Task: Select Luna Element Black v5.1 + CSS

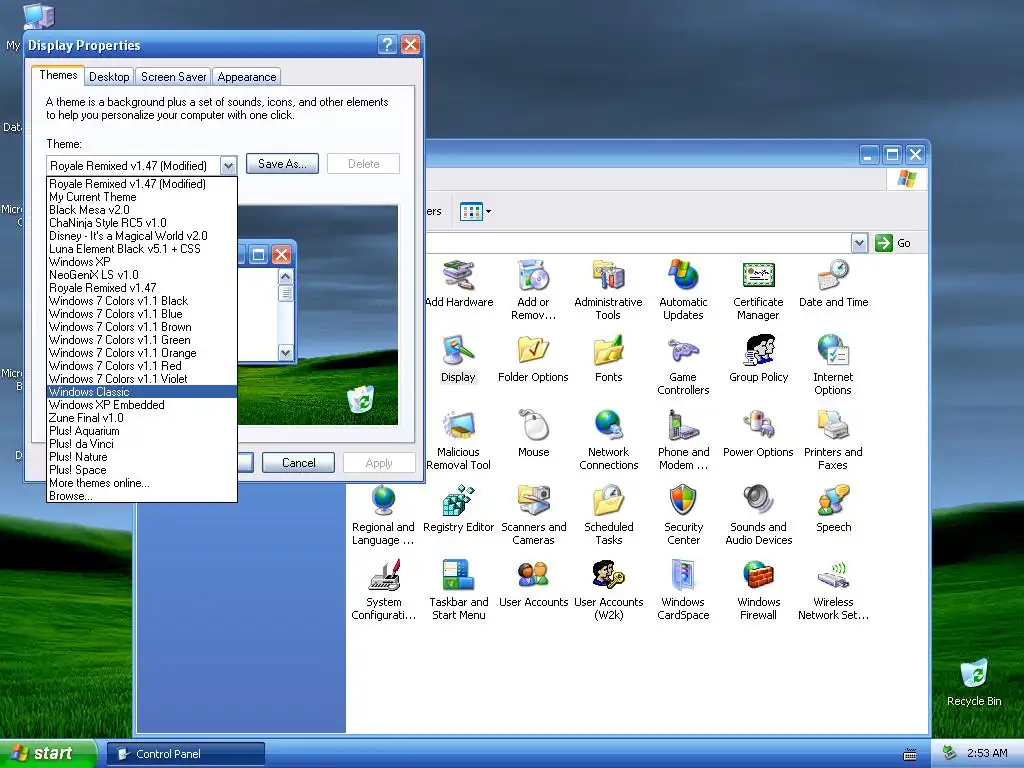Action: pos(142,249)
